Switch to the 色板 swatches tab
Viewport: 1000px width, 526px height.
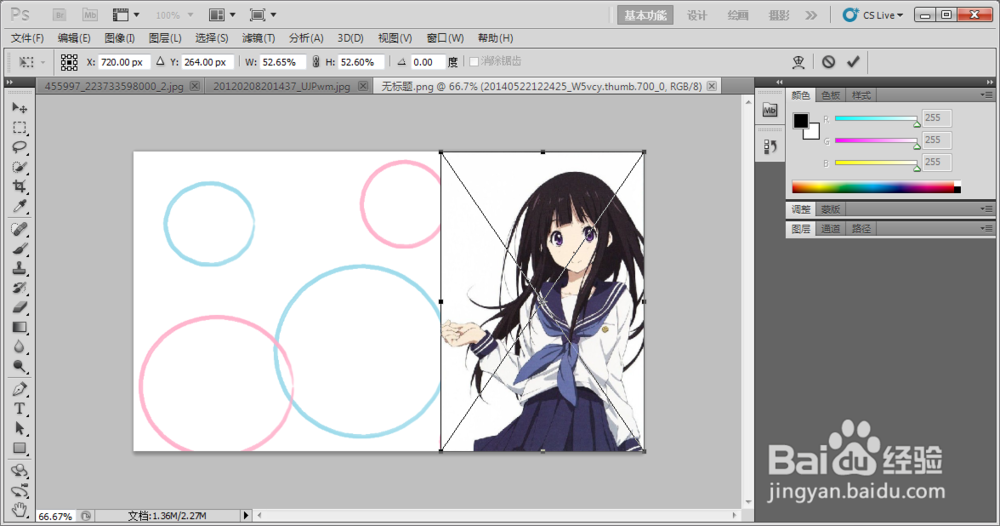pyautogui.click(x=830, y=95)
